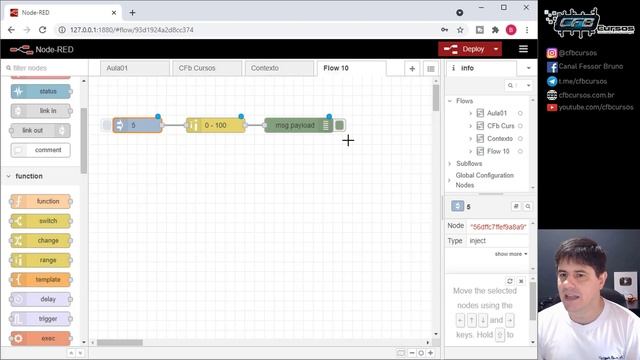Find selected node with search icon
The width and height of the screenshot is (640, 360).
pyautogui.click(x=527, y=207)
